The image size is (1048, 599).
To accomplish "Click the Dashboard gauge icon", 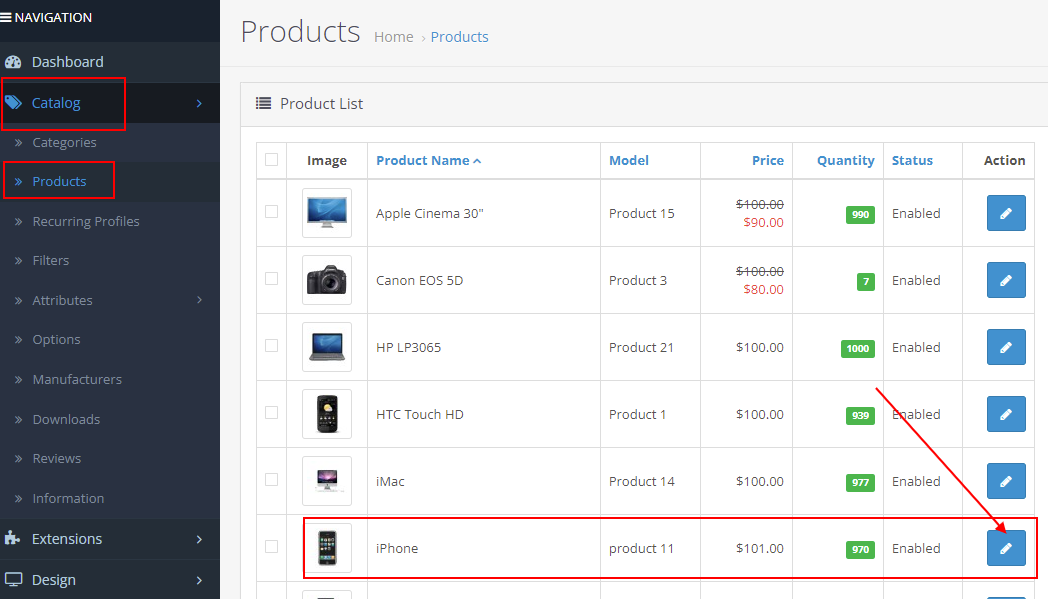I will click(x=13, y=62).
